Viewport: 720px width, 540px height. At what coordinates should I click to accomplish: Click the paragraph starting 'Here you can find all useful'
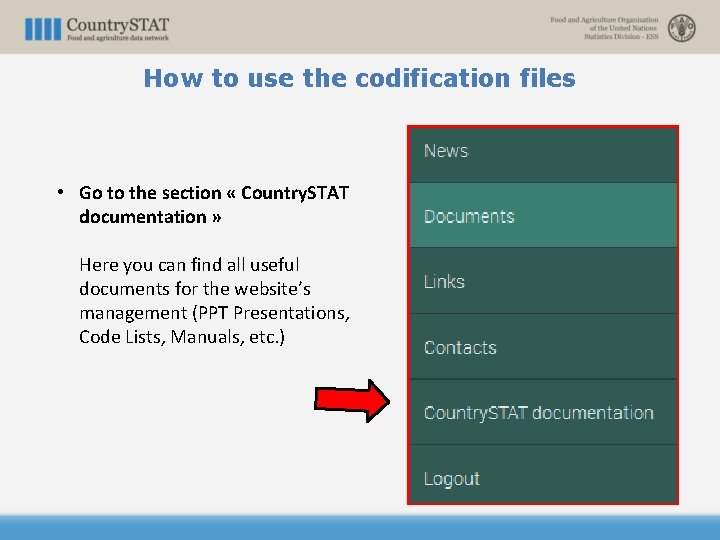[x=214, y=301]
